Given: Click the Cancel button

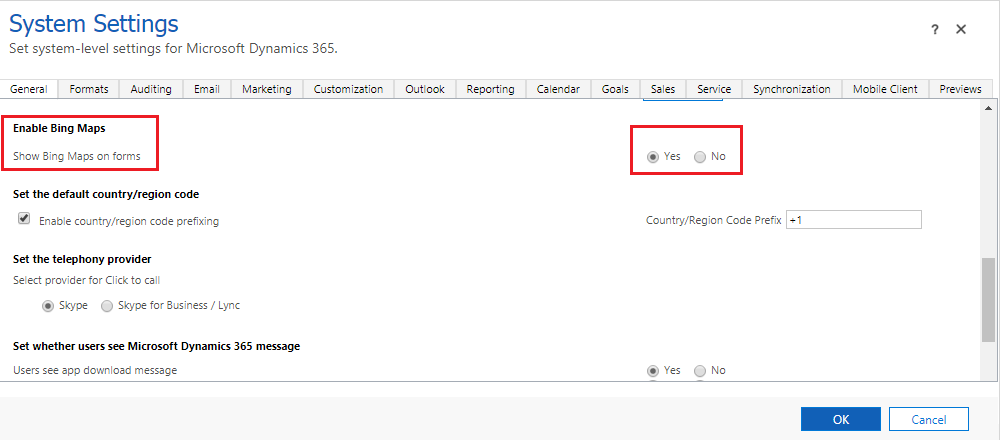Looking at the screenshot, I should (929, 419).
